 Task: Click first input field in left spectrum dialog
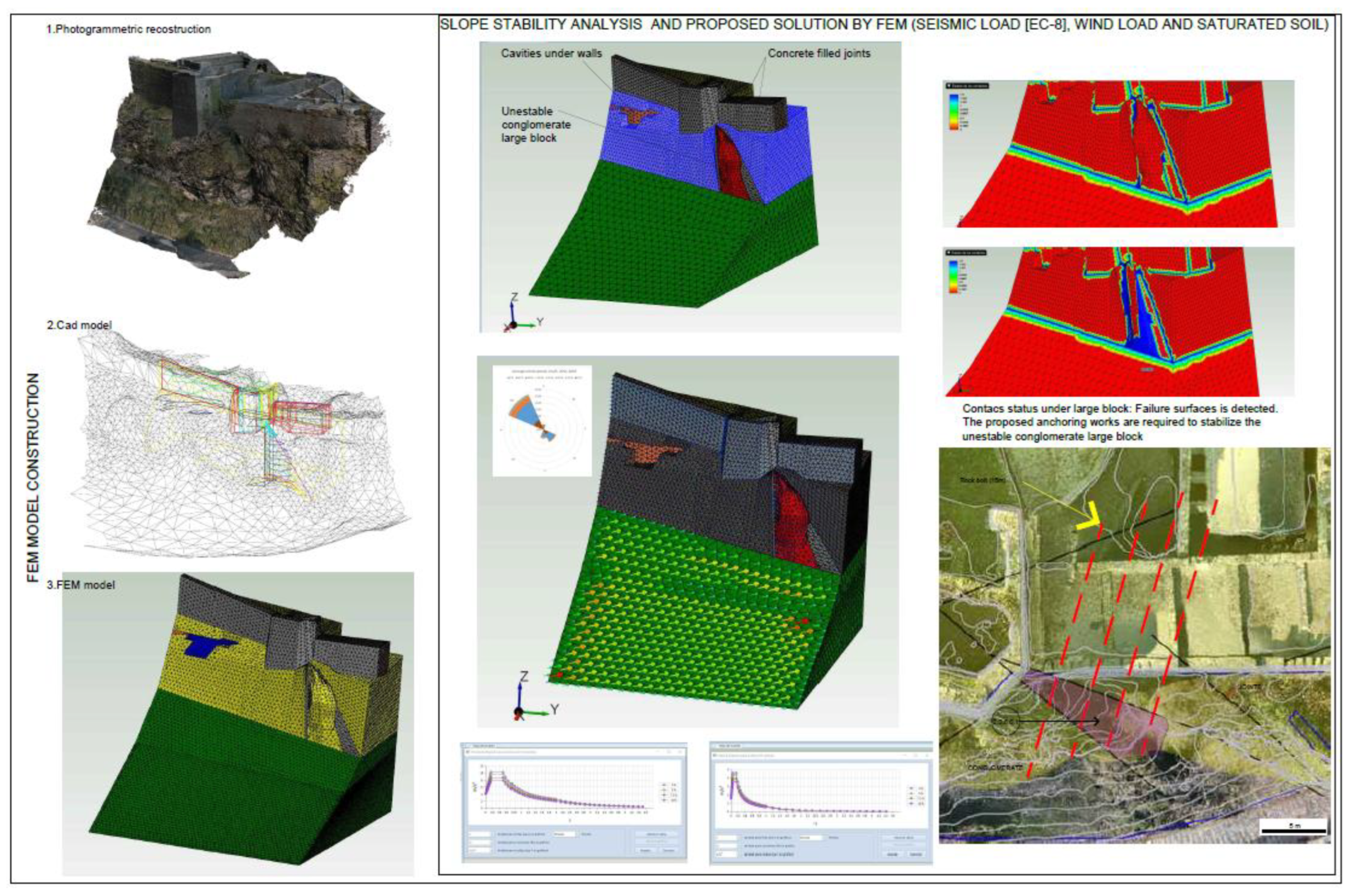coord(479,834)
